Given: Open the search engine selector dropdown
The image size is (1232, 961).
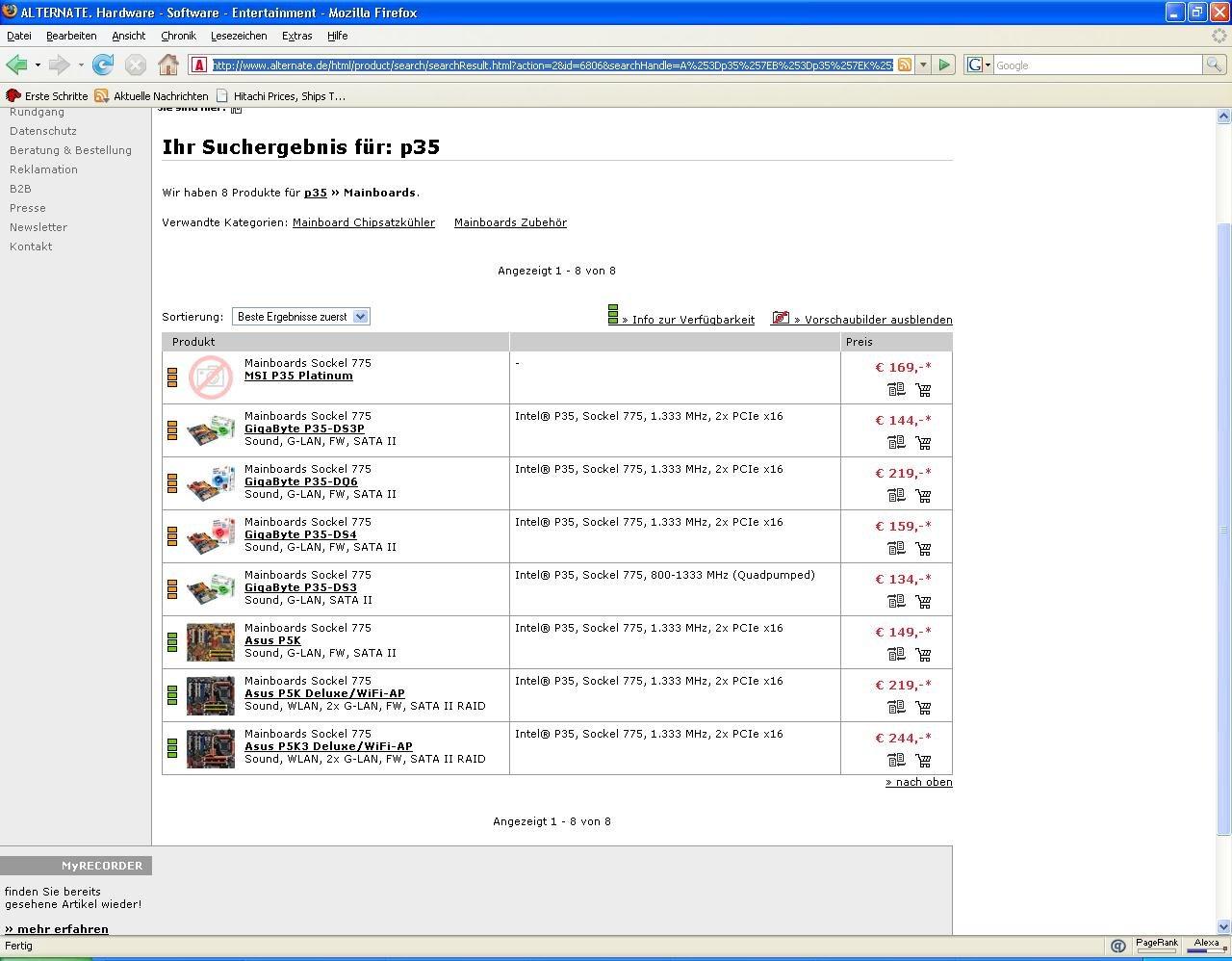Looking at the screenshot, I should click(979, 65).
